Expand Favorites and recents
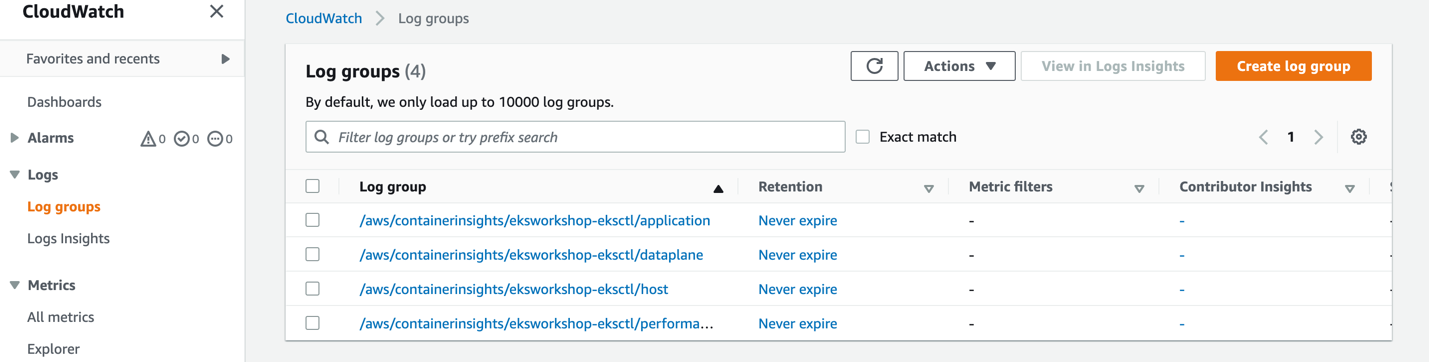The image size is (1429, 362). coord(225,59)
